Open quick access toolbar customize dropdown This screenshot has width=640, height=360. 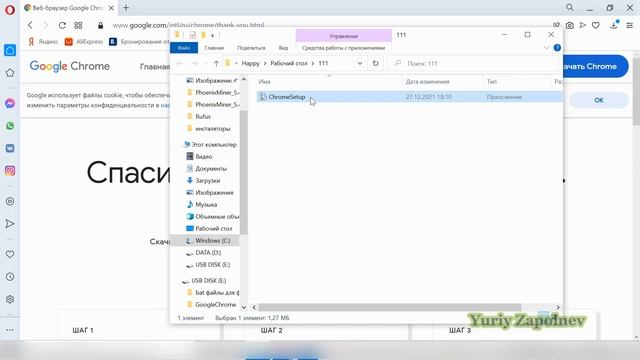tap(212, 36)
